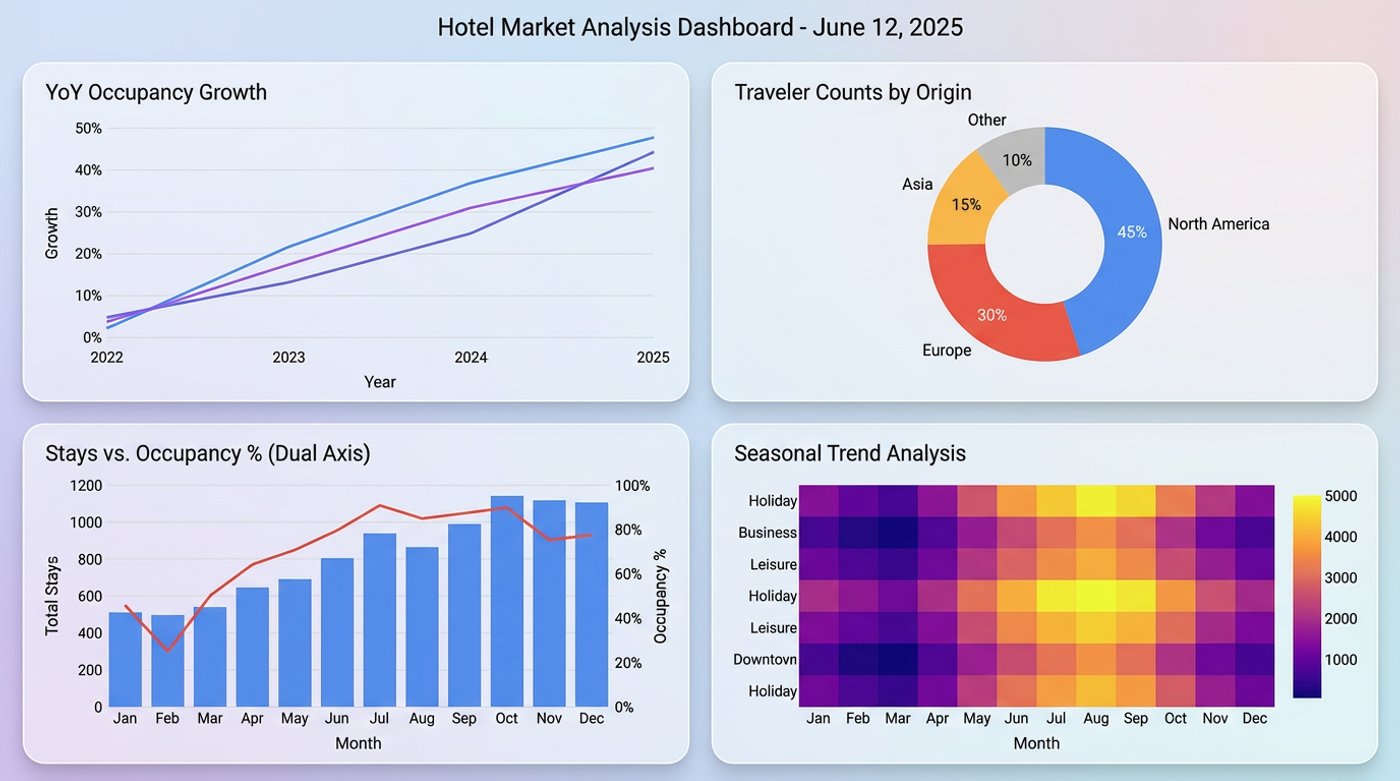Click the "Month" axis title under the heatmap
The height and width of the screenshot is (781, 1400).
click(x=1037, y=744)
